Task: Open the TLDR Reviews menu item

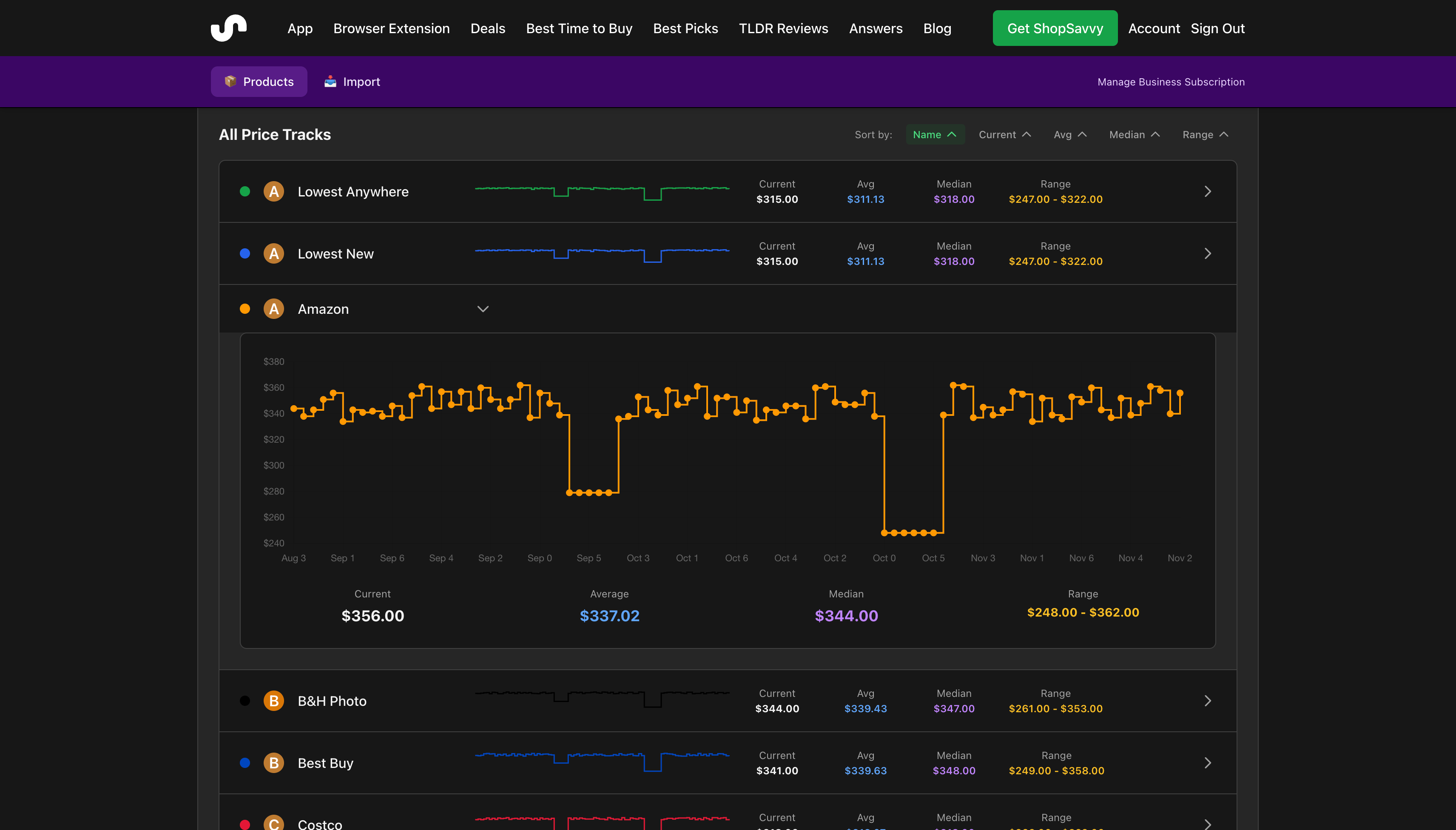Action: [783, 28]
